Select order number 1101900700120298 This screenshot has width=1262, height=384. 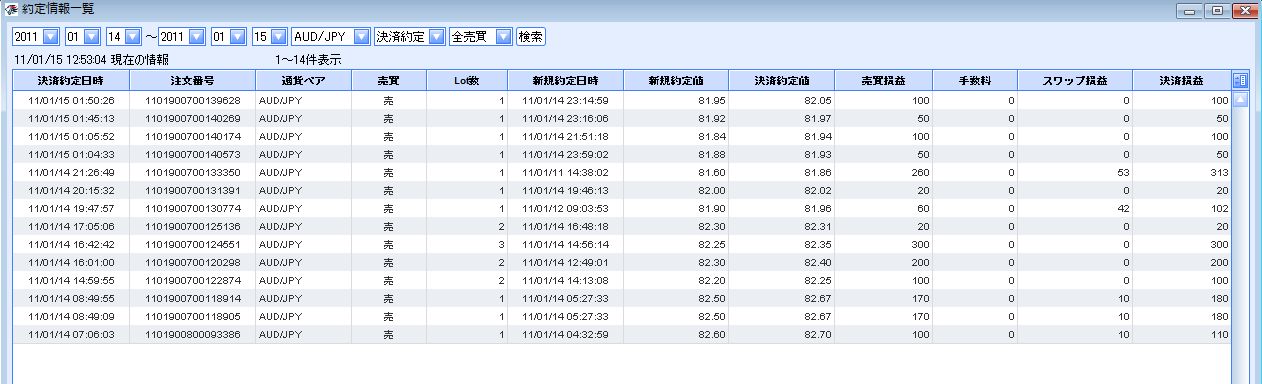(x=193, y=263)
